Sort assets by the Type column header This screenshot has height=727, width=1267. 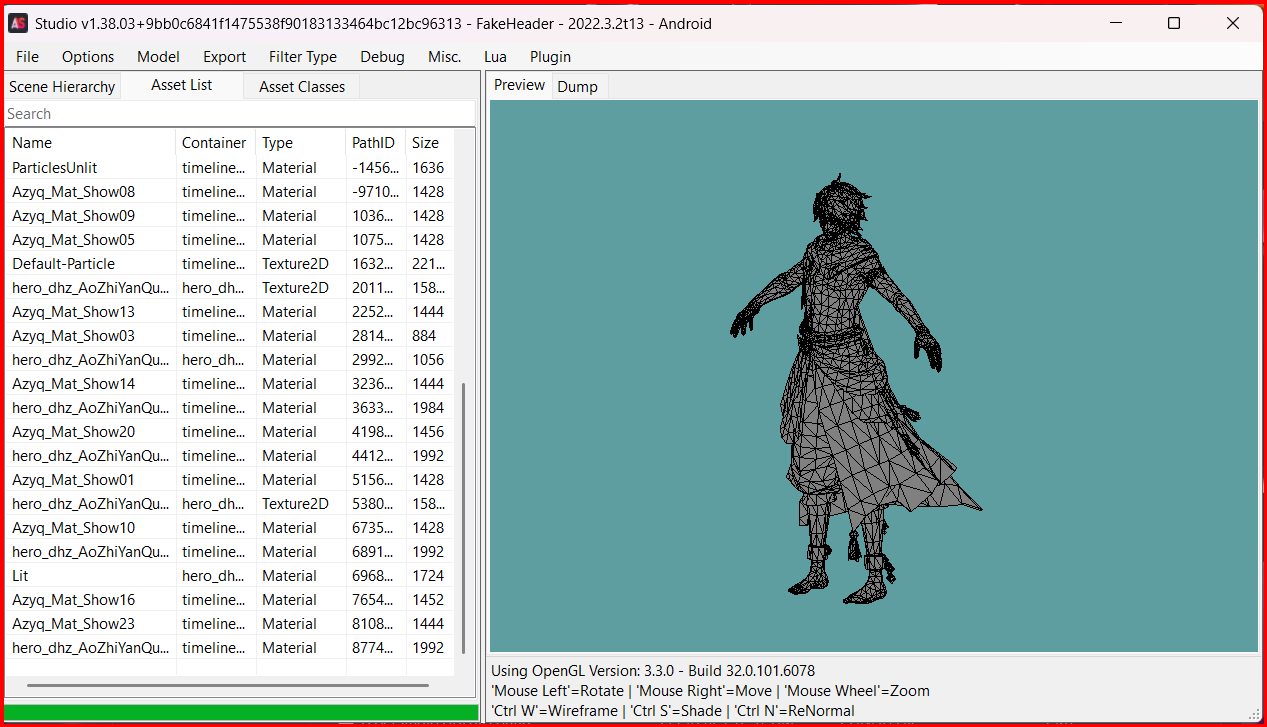click(x=300, y=143)
